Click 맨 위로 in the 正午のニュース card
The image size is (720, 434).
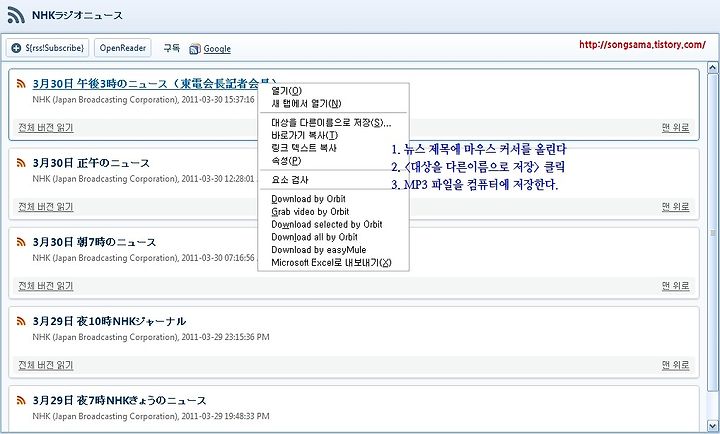[x=675, y=207]
